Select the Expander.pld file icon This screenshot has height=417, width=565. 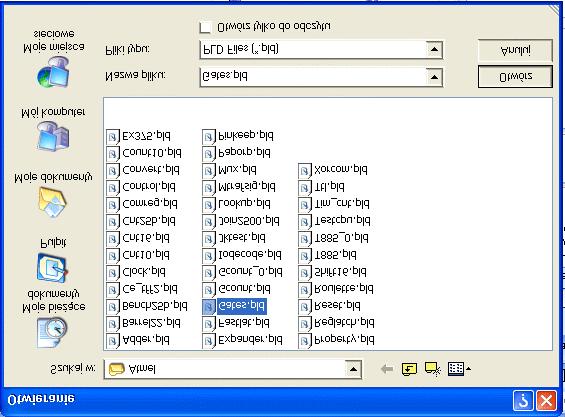click(x=209, y=341)
